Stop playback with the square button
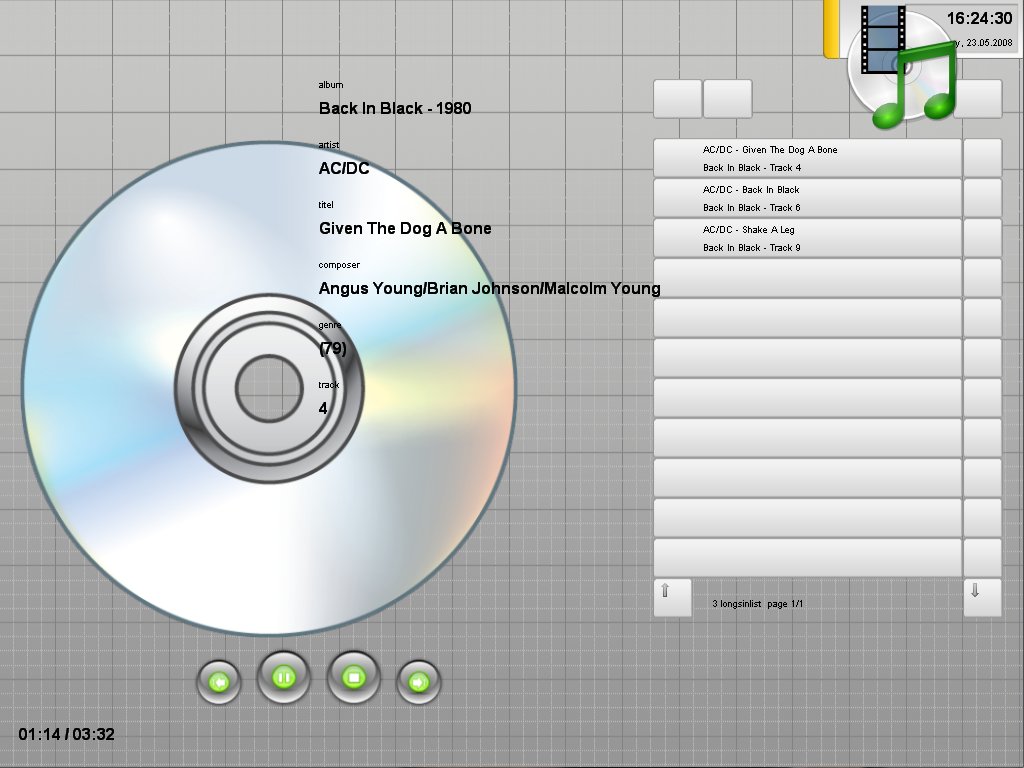 click(353, 677)
